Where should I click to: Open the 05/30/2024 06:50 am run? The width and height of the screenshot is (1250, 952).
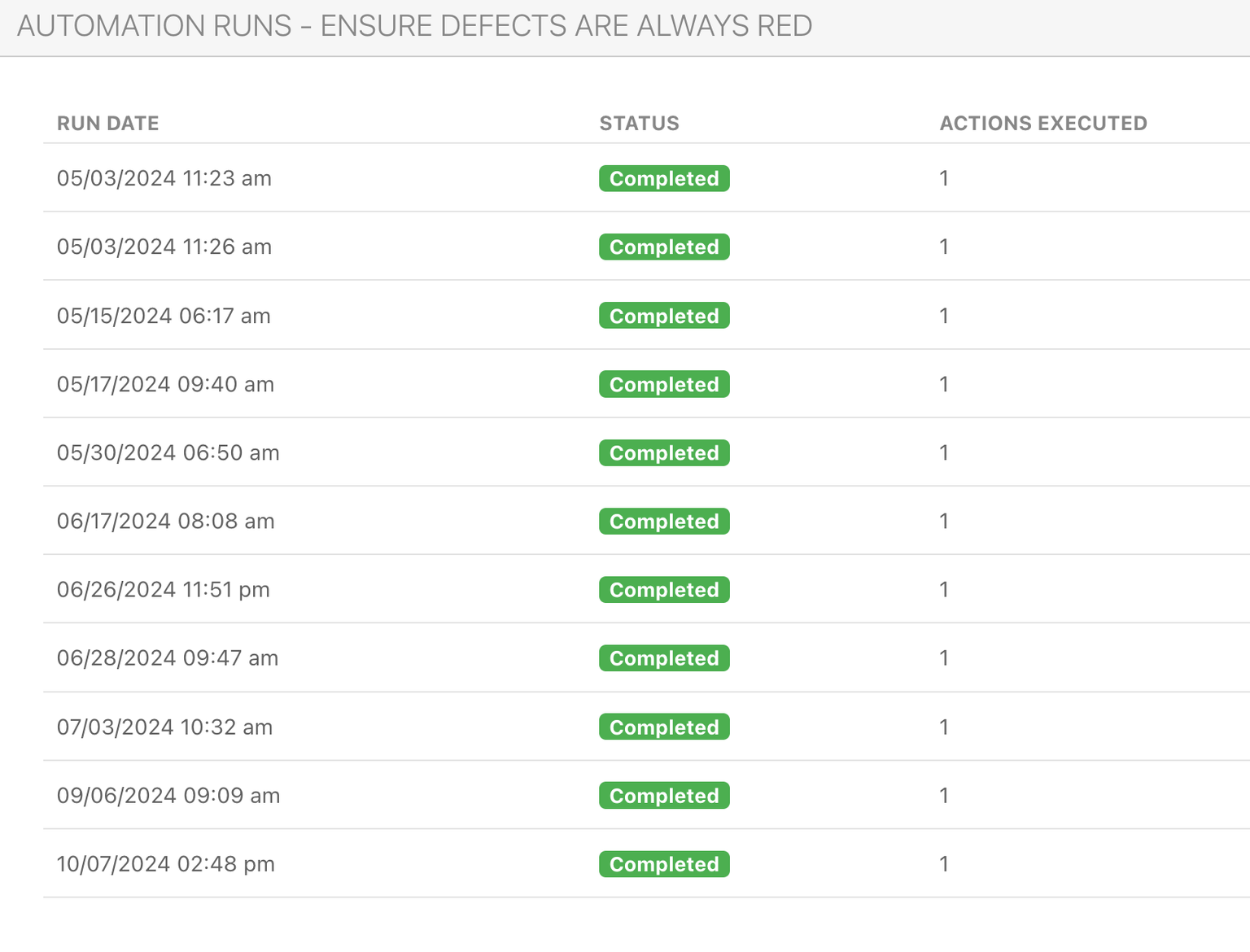[x=168, y=452]
